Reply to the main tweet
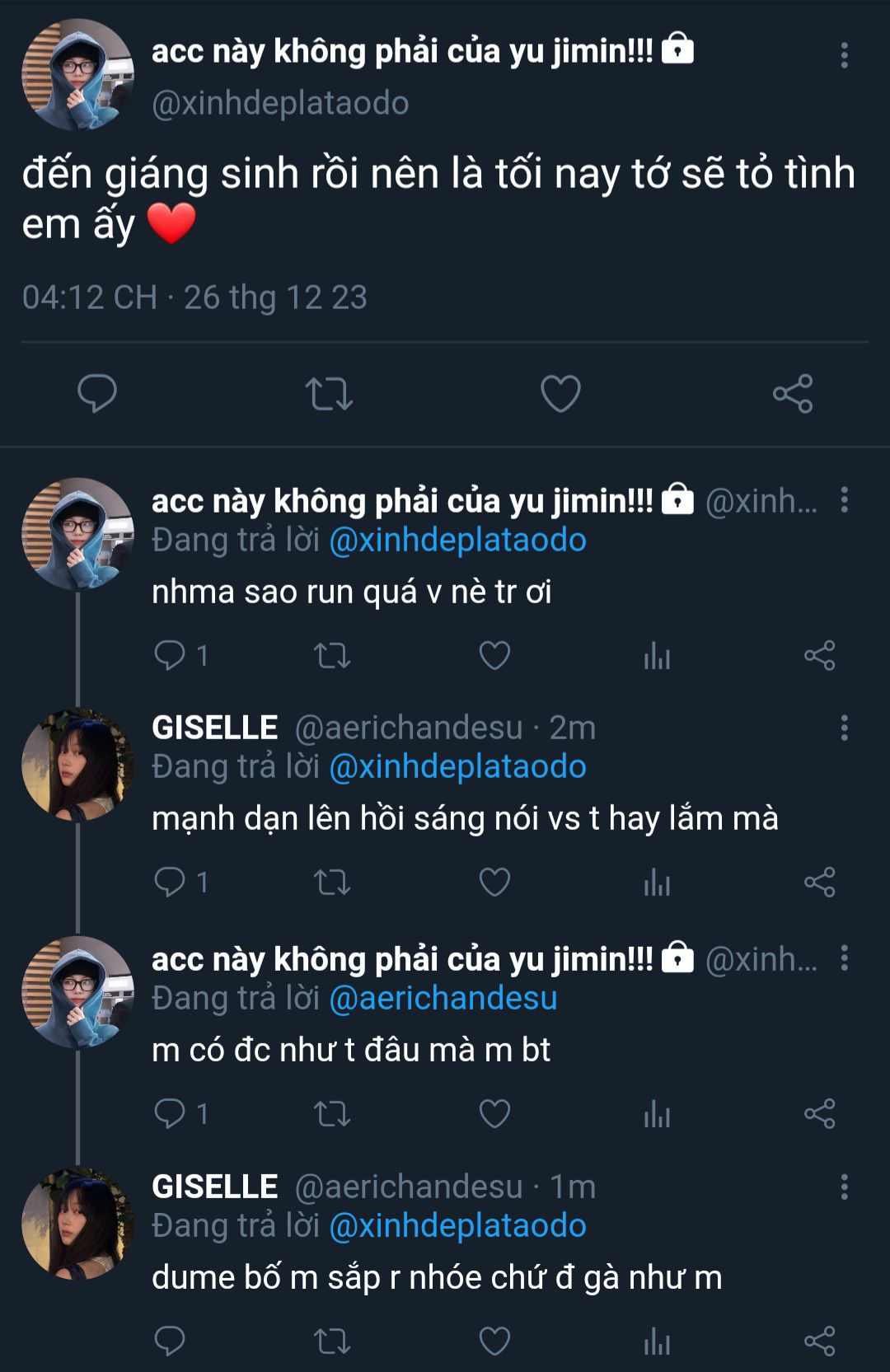This screenshot has width=890, height=1372. [97, 393]
